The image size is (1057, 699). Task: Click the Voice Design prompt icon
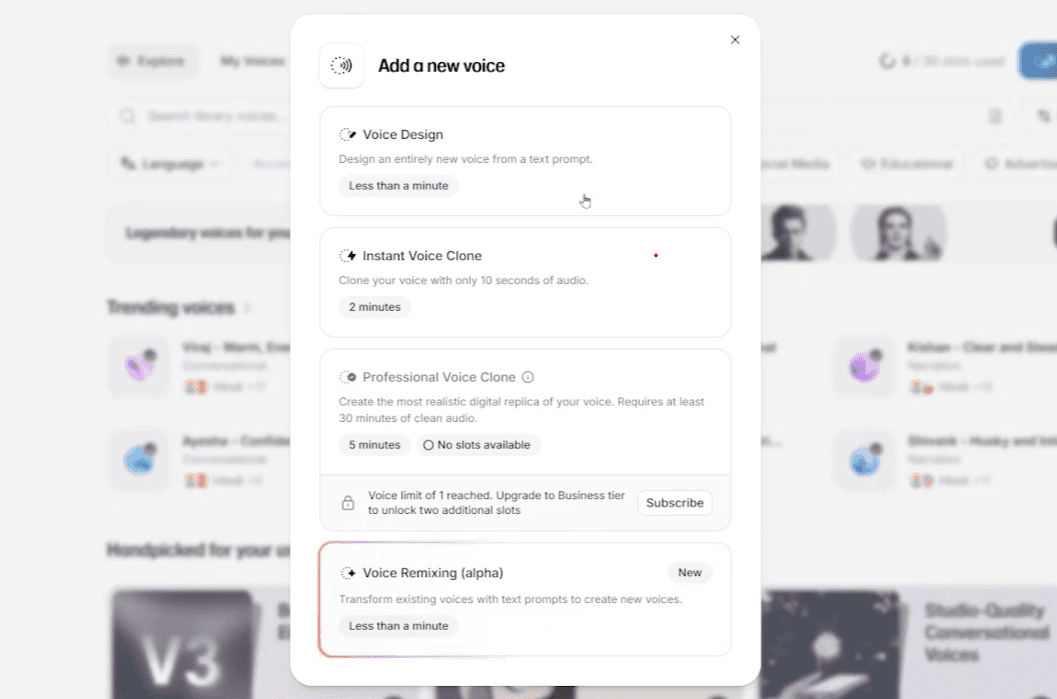pos(349,134)
